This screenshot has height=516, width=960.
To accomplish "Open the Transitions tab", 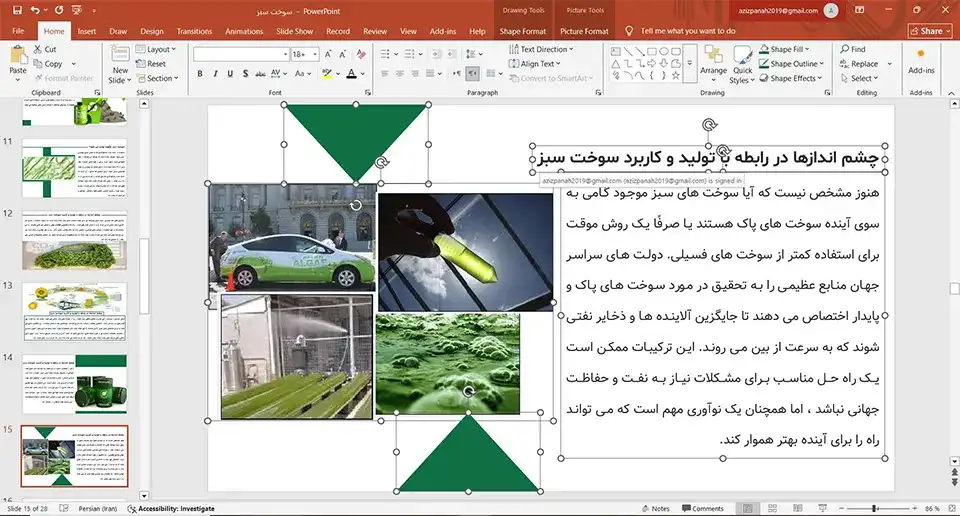I will [194, 31].
